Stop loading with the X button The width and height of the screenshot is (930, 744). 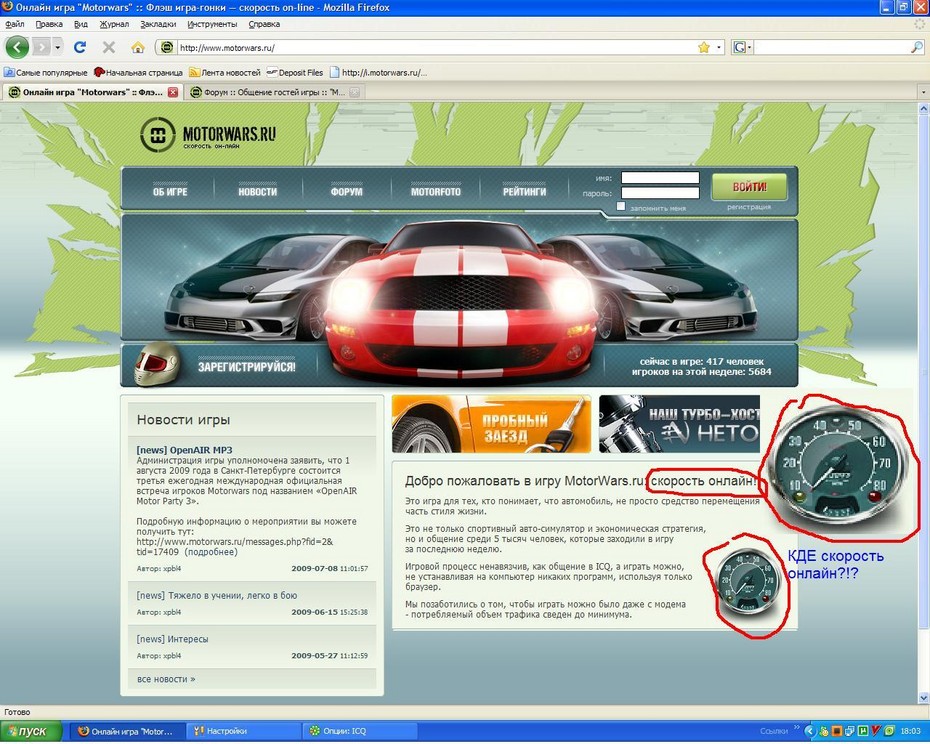109,47
